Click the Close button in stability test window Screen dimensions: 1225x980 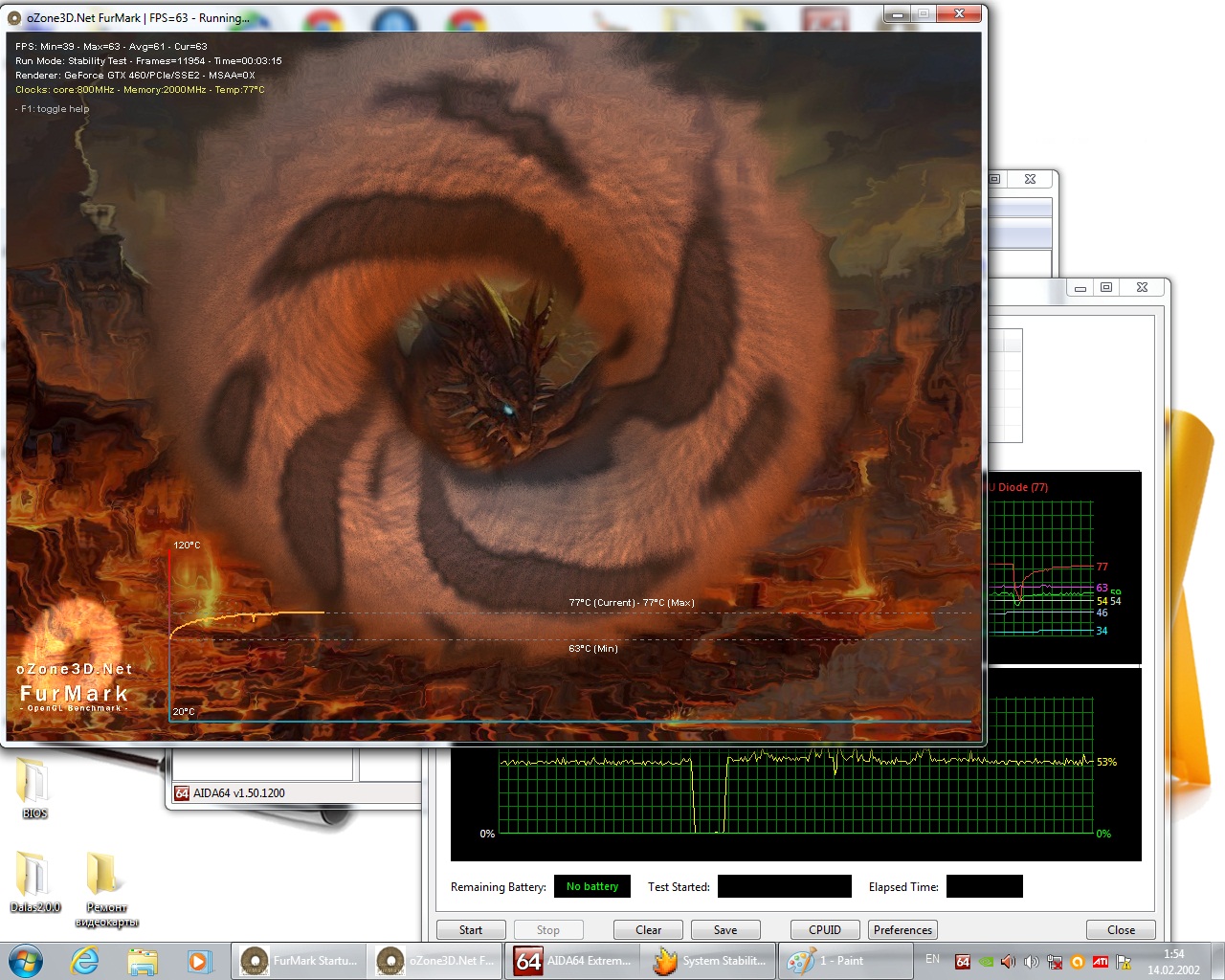click(1121, 930)
